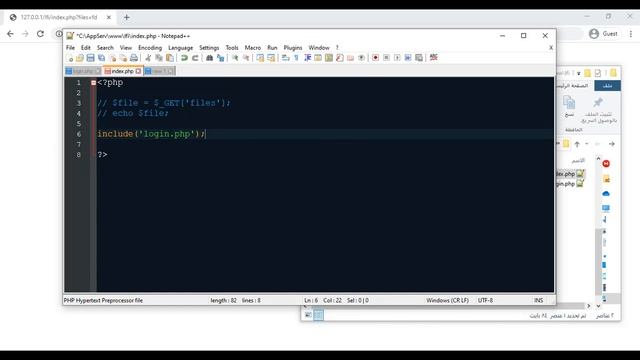Open the Run menu

[272, 48]
